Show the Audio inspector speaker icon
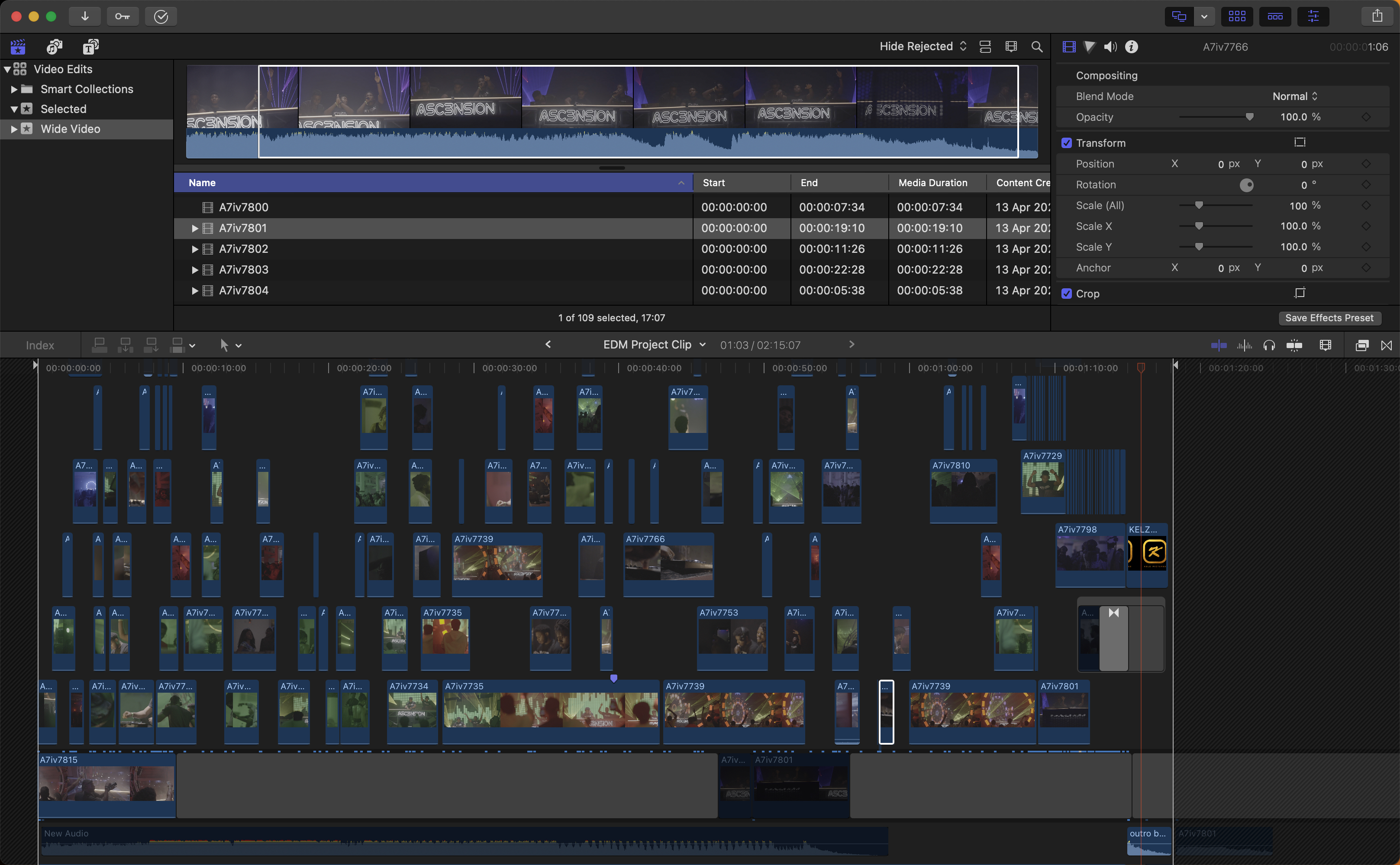Screen dimensions: 1400x865 click(1110, 47)
